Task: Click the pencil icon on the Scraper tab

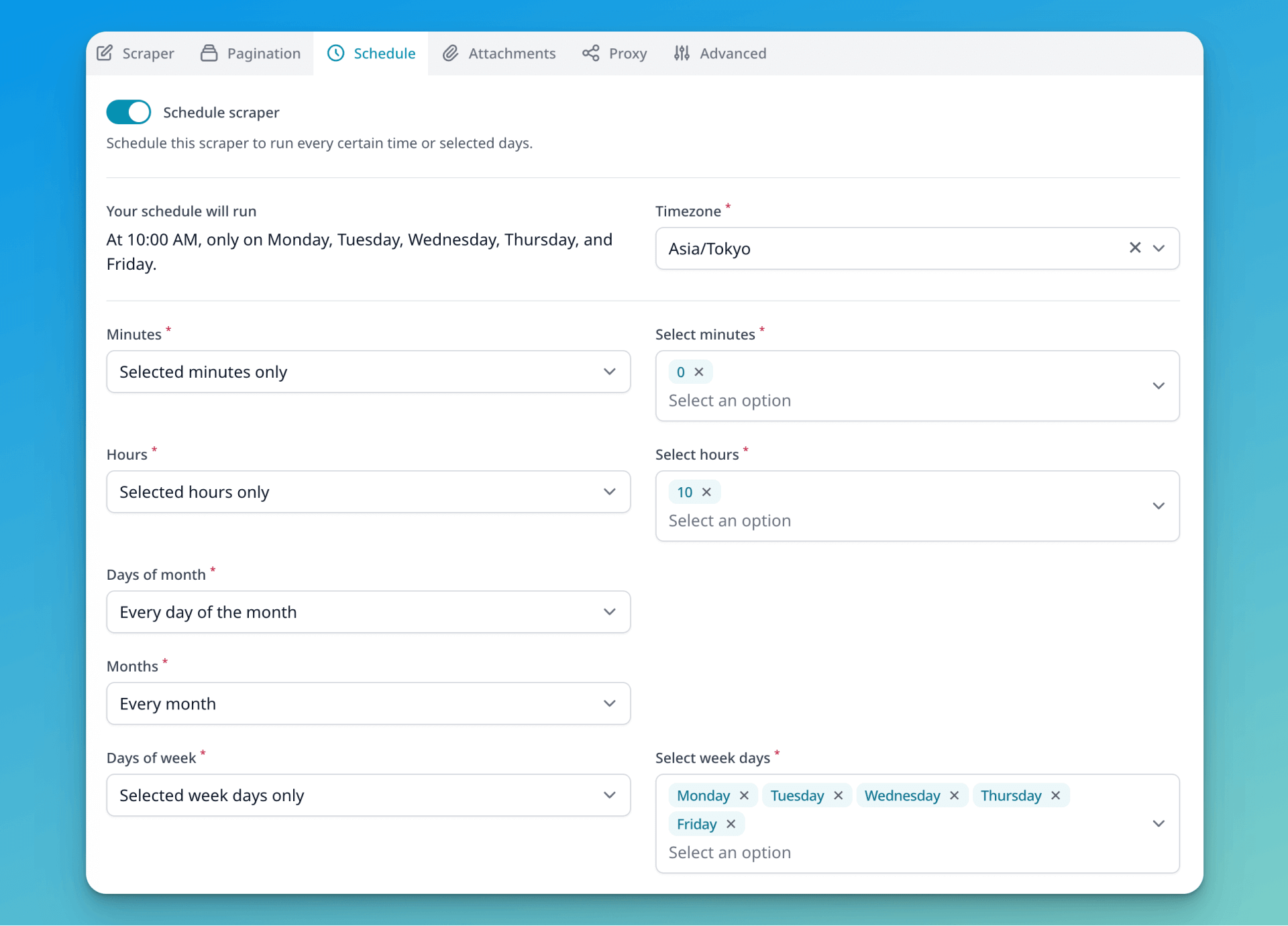Action: point(106,53)
